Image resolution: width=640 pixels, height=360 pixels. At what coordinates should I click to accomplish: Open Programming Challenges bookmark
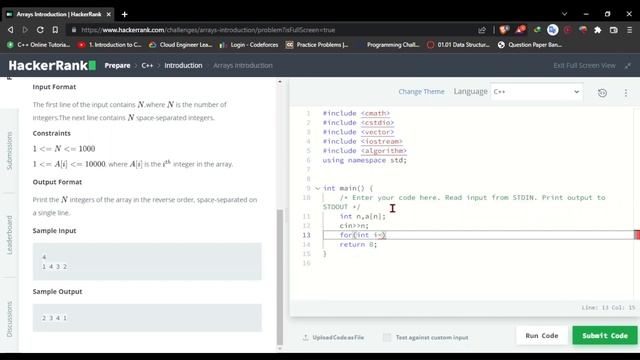tap(388, 45)
